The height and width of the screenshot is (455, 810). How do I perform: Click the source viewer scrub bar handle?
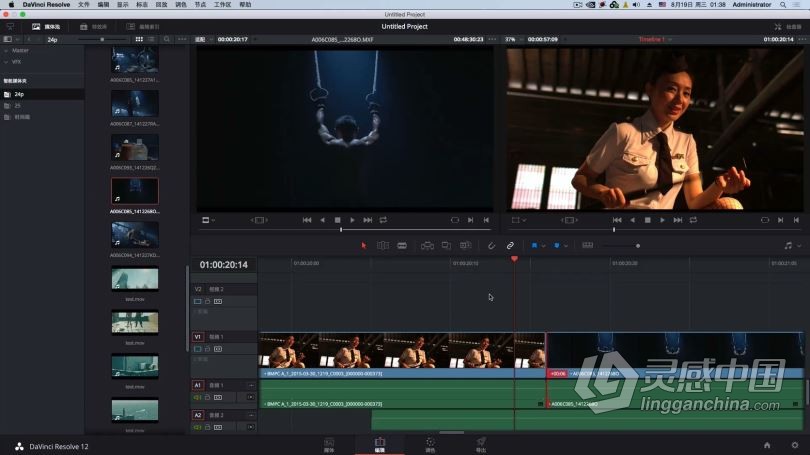(x=341, y=229)
